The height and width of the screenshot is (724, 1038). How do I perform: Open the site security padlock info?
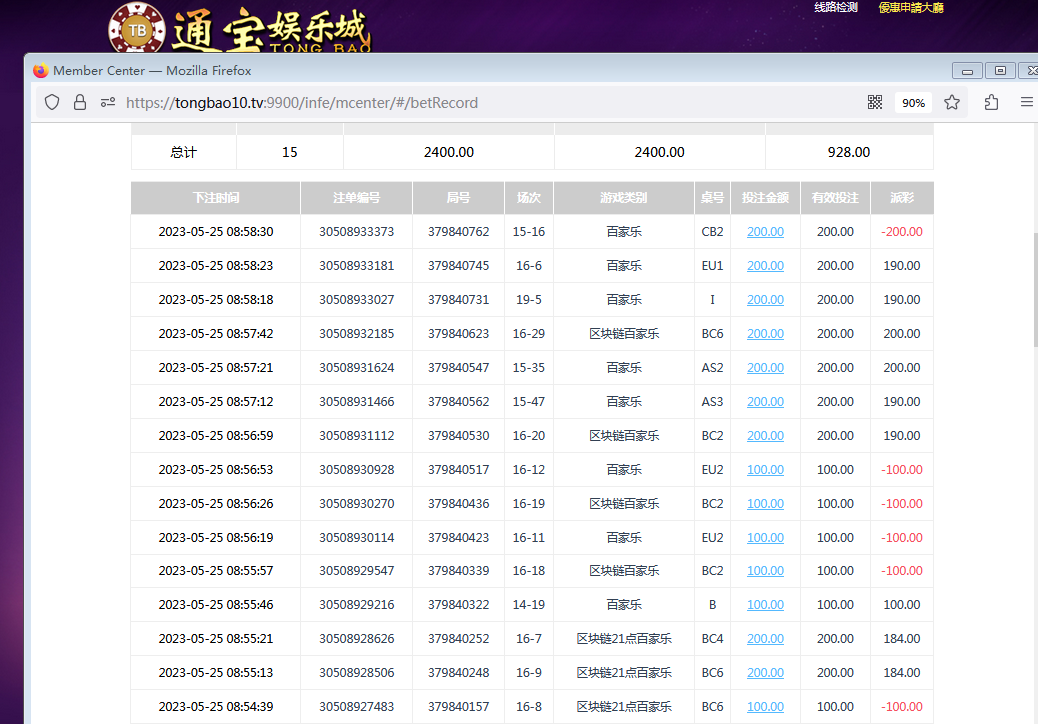(x=80, y=103)
